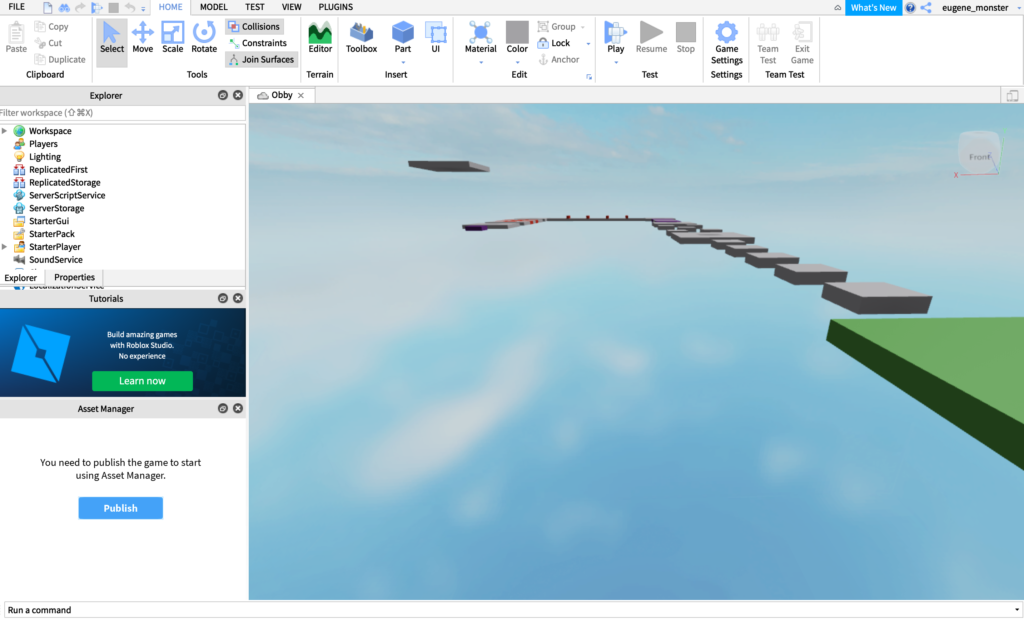Click the Filter workspace field
Viewport: 1024px width, 620px height.
click(122, 113)
